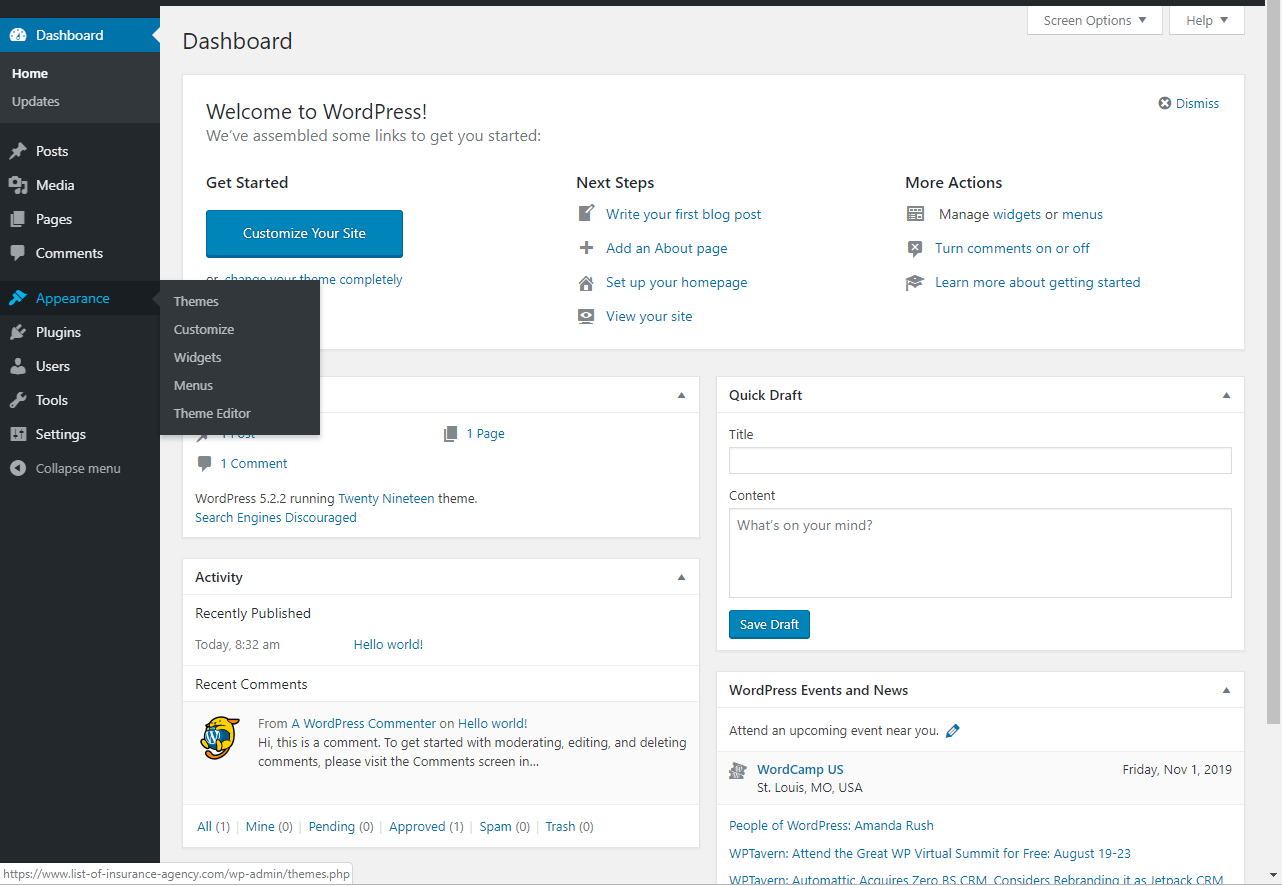Click the graduation cap icon for getting started
Screen dimensions: 1282x886
point(915,282)
